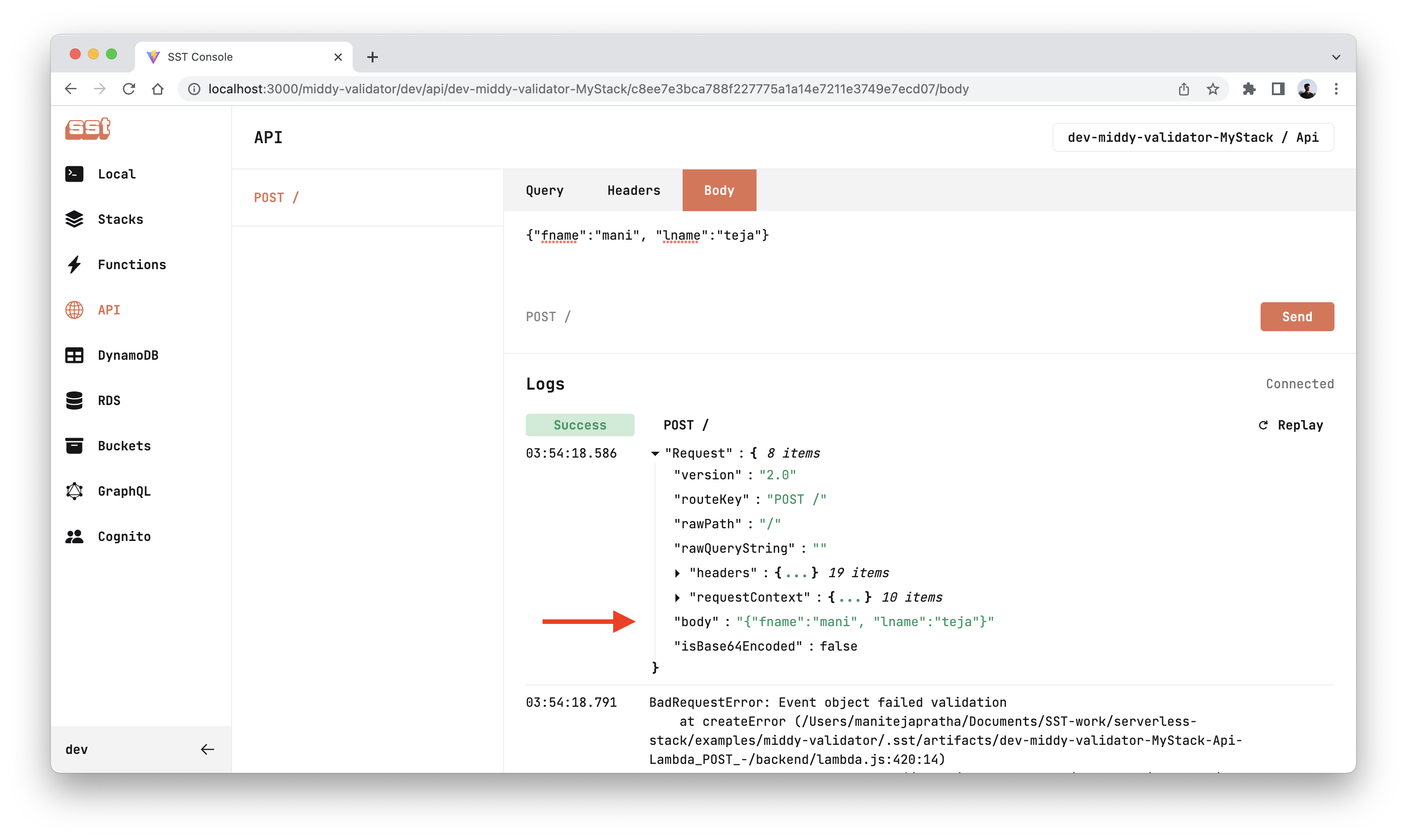Open the Functions panel
Image resolution: width=1407 pixels, height=840 pixels.
[x=132, y=264]
